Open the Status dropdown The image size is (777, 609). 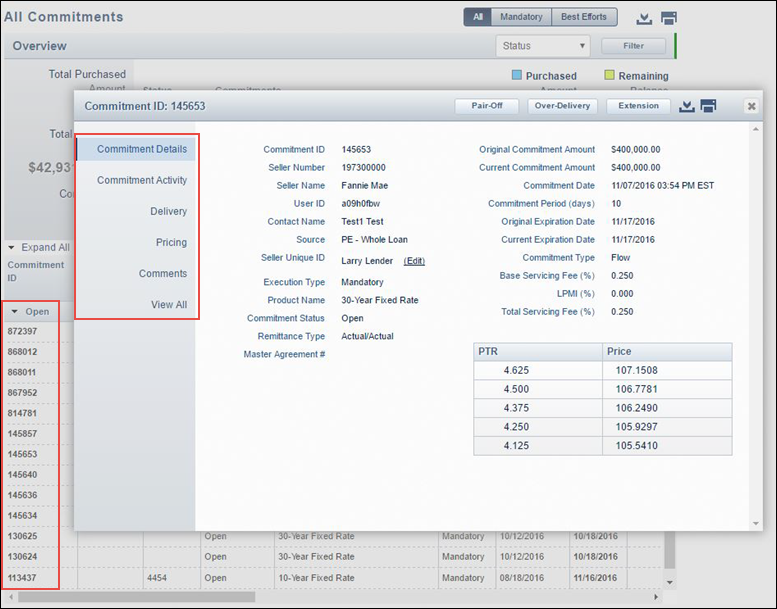click(x=543, y=46)
